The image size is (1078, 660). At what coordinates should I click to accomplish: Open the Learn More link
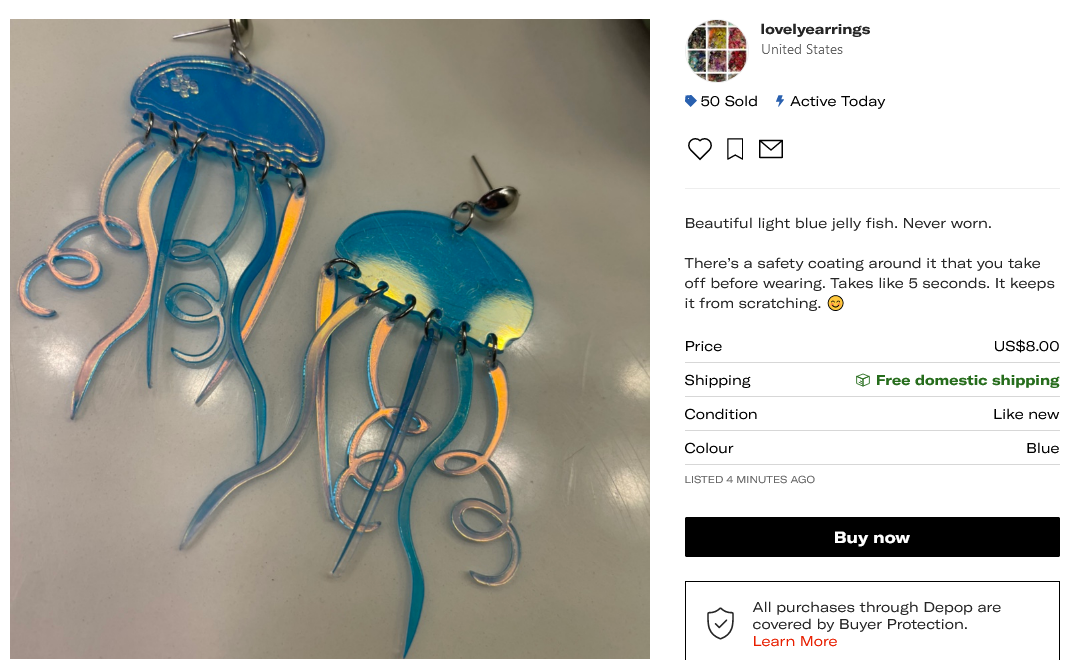(795, 641)
